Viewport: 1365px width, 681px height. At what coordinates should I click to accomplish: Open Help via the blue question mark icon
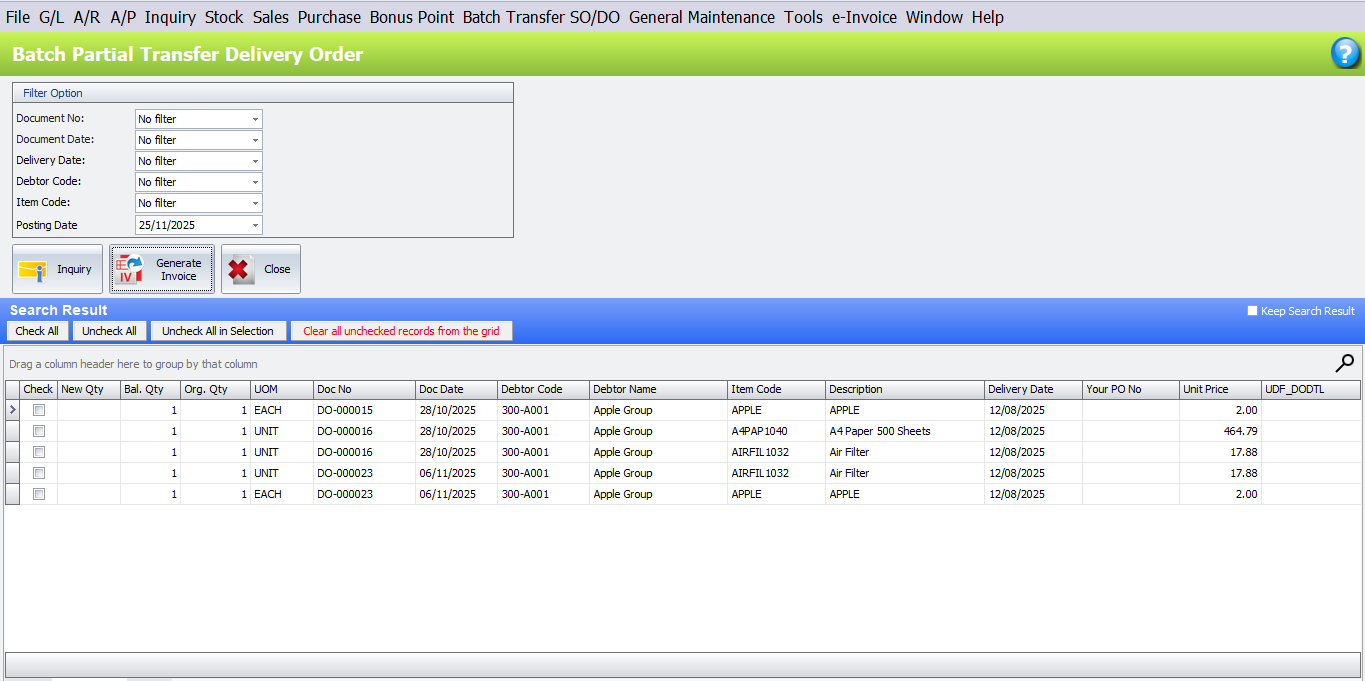pos(1344,53)
